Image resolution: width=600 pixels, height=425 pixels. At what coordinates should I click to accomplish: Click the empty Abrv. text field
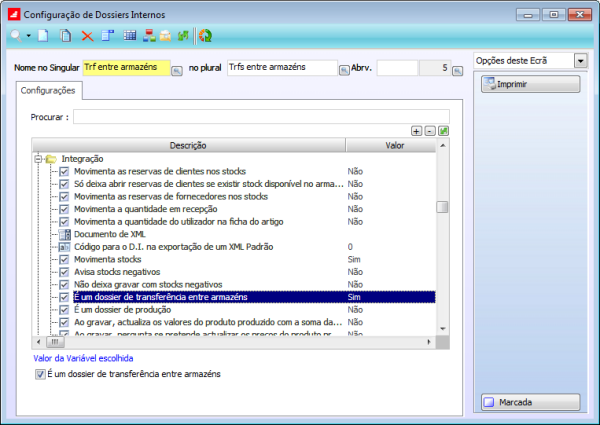point(397,68)
